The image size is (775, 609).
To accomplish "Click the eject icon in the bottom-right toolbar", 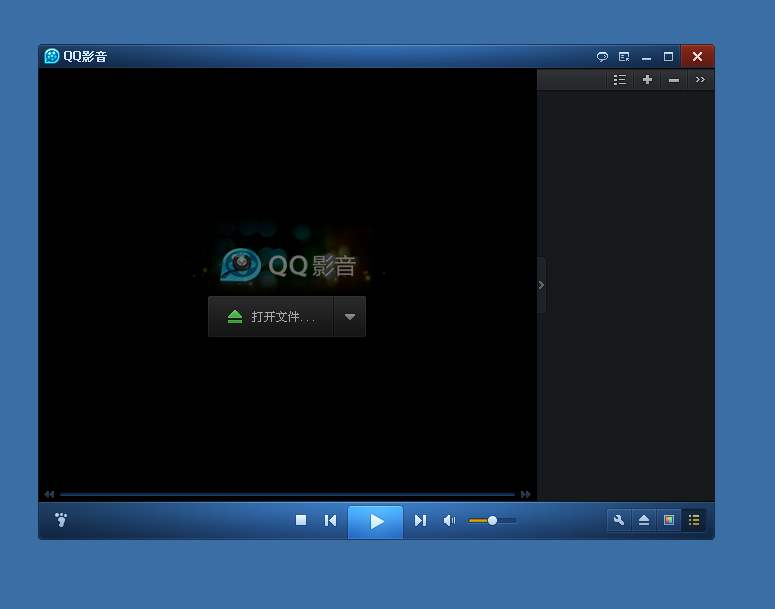I will 644,520.
